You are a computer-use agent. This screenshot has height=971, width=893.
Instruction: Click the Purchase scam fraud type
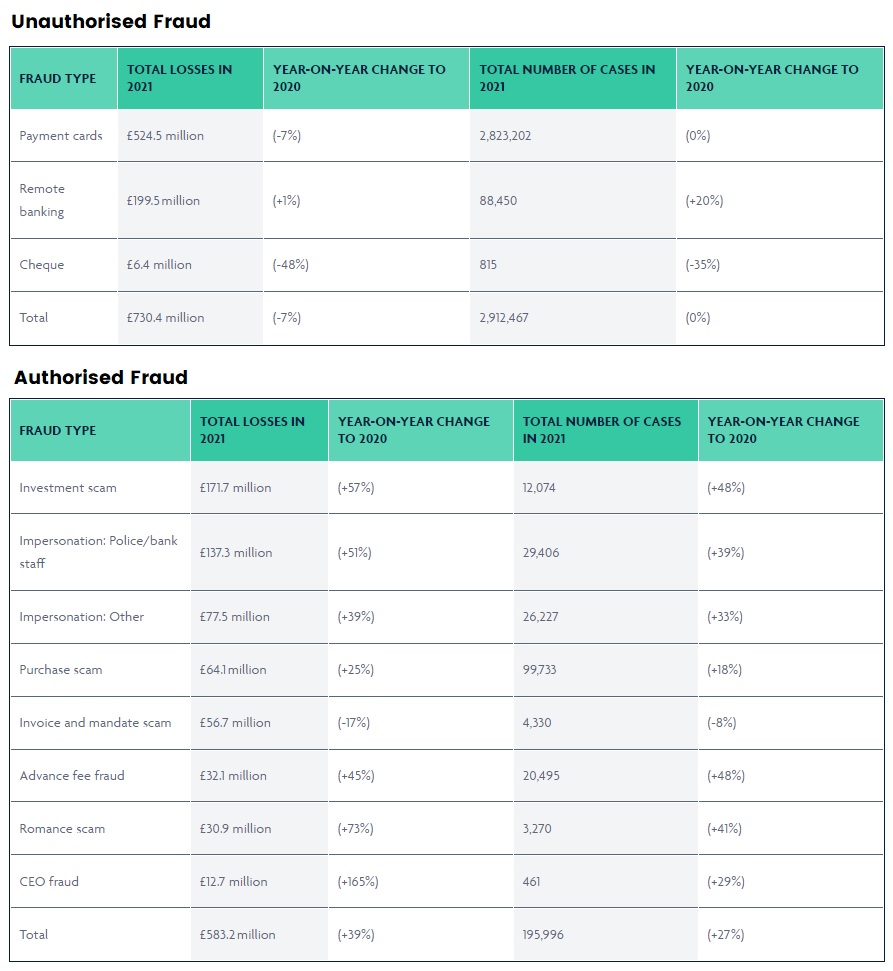61,670
